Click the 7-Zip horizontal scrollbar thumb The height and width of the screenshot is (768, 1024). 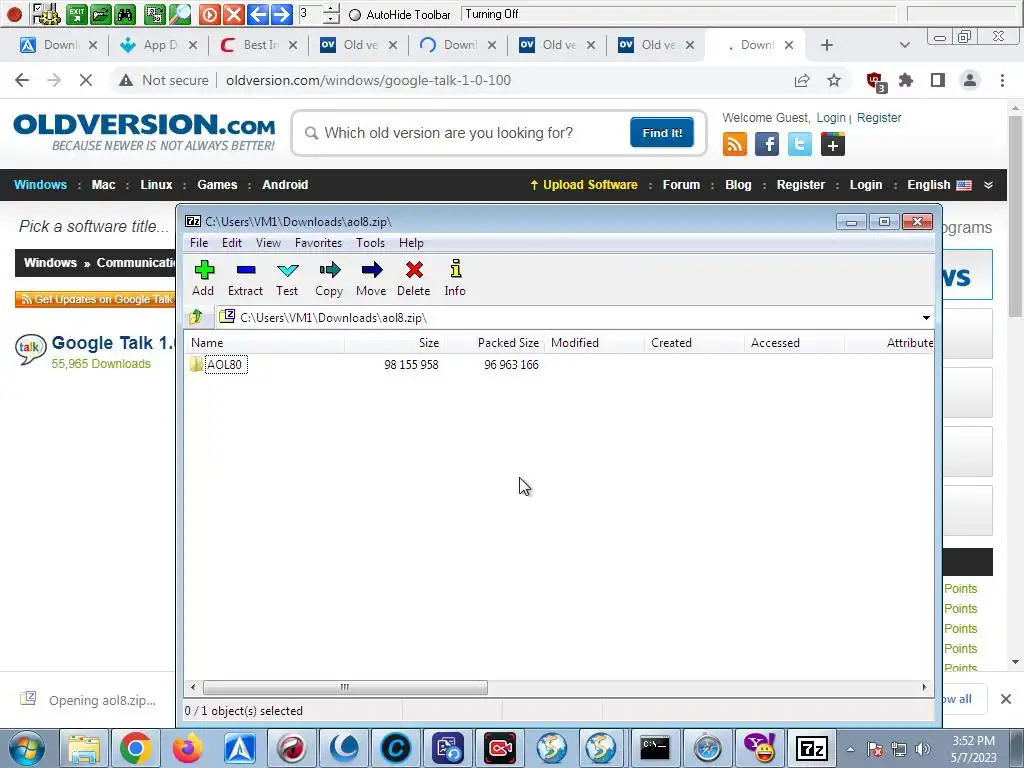tap(345, 687)
